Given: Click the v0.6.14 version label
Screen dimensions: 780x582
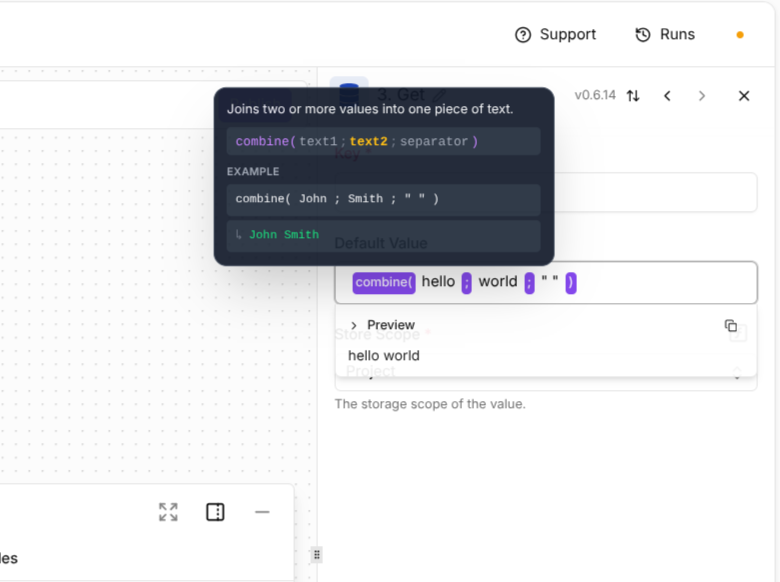Looking at the screenshot, I should click(595, 95).
